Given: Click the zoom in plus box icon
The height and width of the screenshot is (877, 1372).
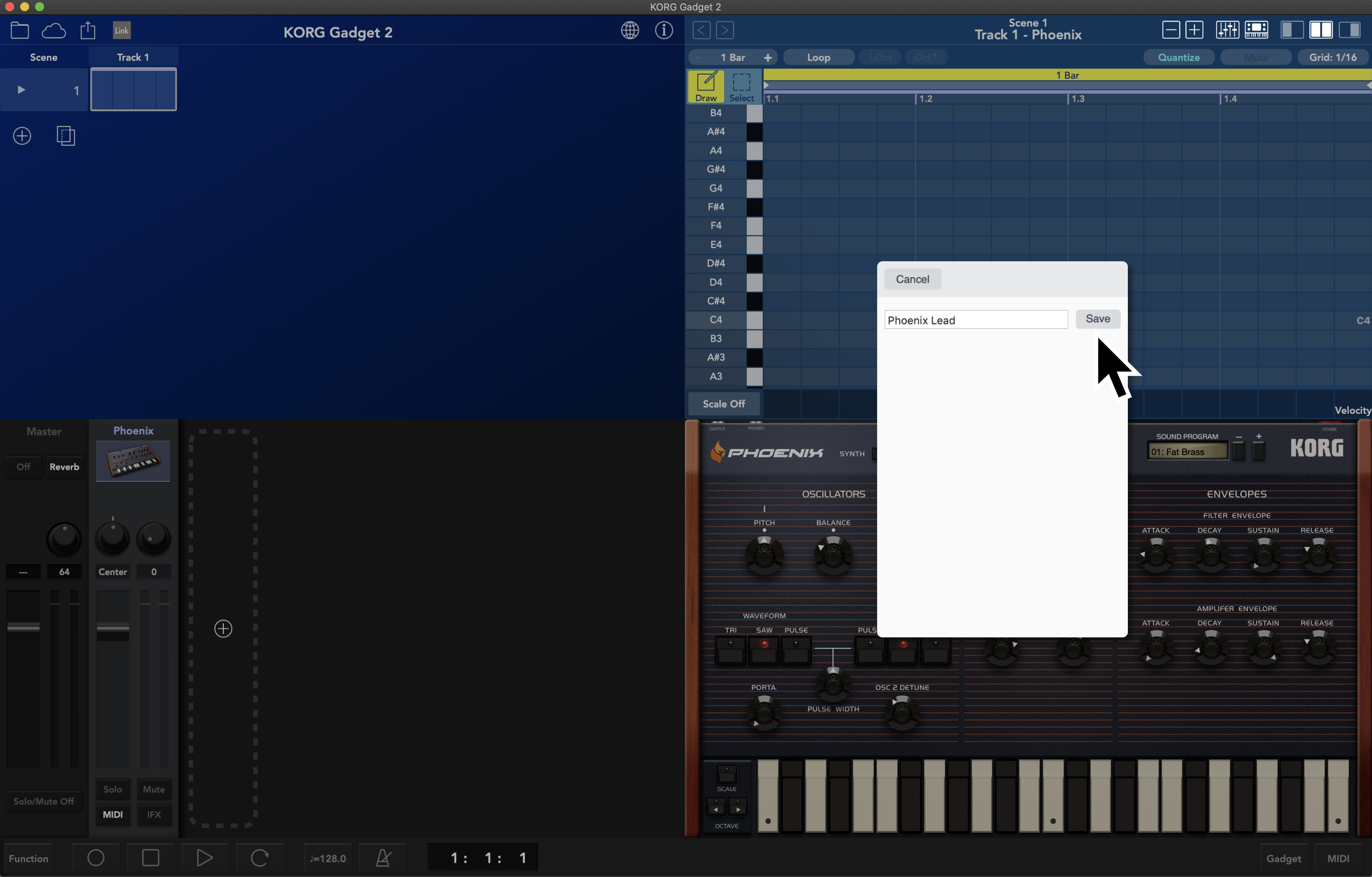Looking at the screenshot, I should pos(1194,29).
